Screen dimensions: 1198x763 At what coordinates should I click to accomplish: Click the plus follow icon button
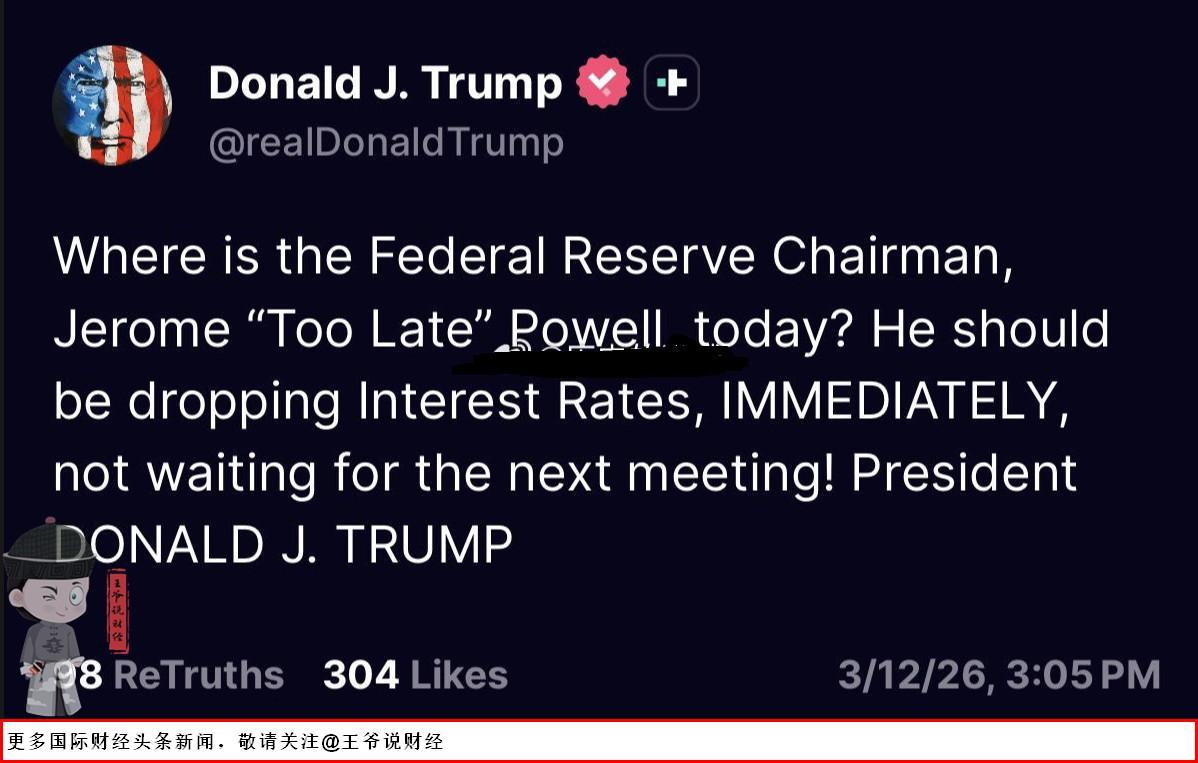point(672,83)
